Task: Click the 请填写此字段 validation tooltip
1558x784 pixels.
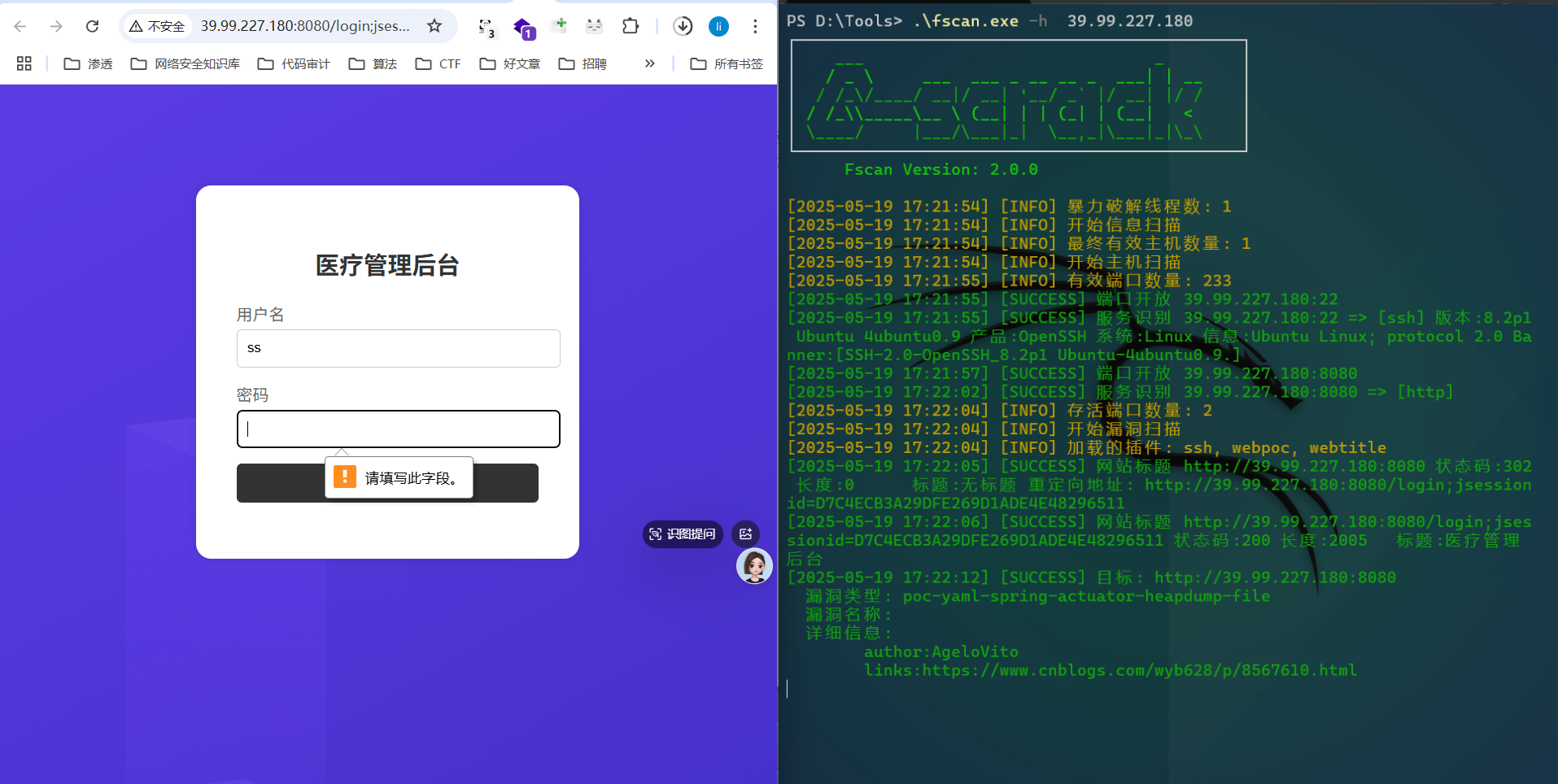Action: [x=399, y=477]
